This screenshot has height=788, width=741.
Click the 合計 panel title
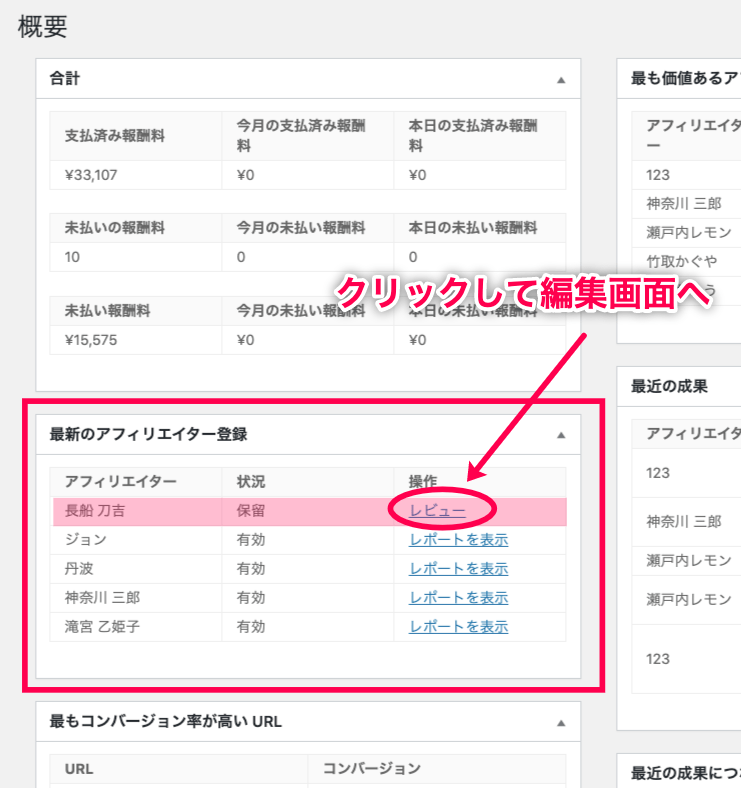pyautogui.click(x=65, y=78)
